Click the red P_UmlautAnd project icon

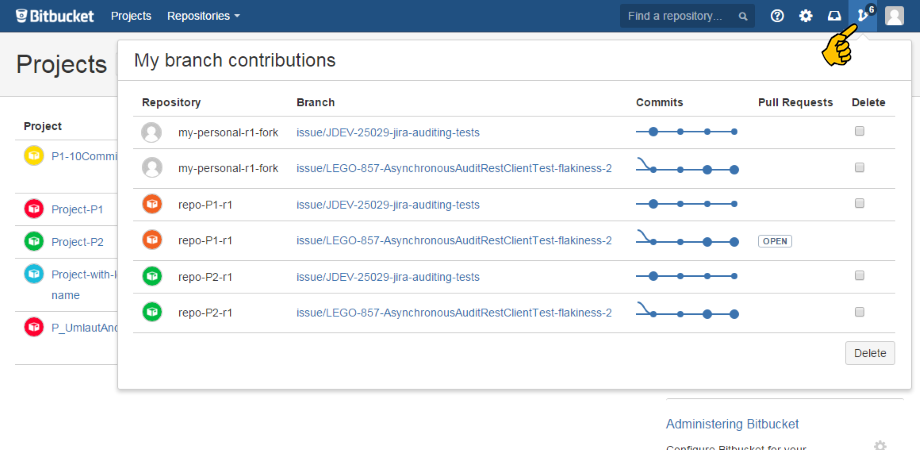coord(34,327)
